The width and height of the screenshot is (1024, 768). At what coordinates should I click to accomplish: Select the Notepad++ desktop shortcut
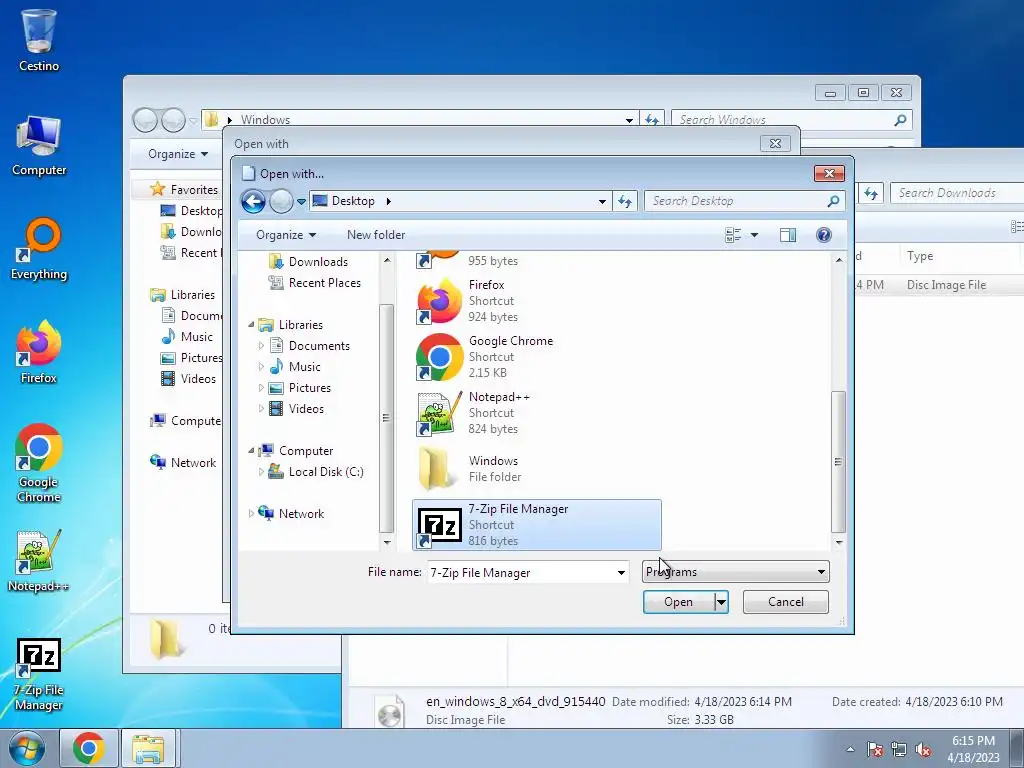coord(39,561)
